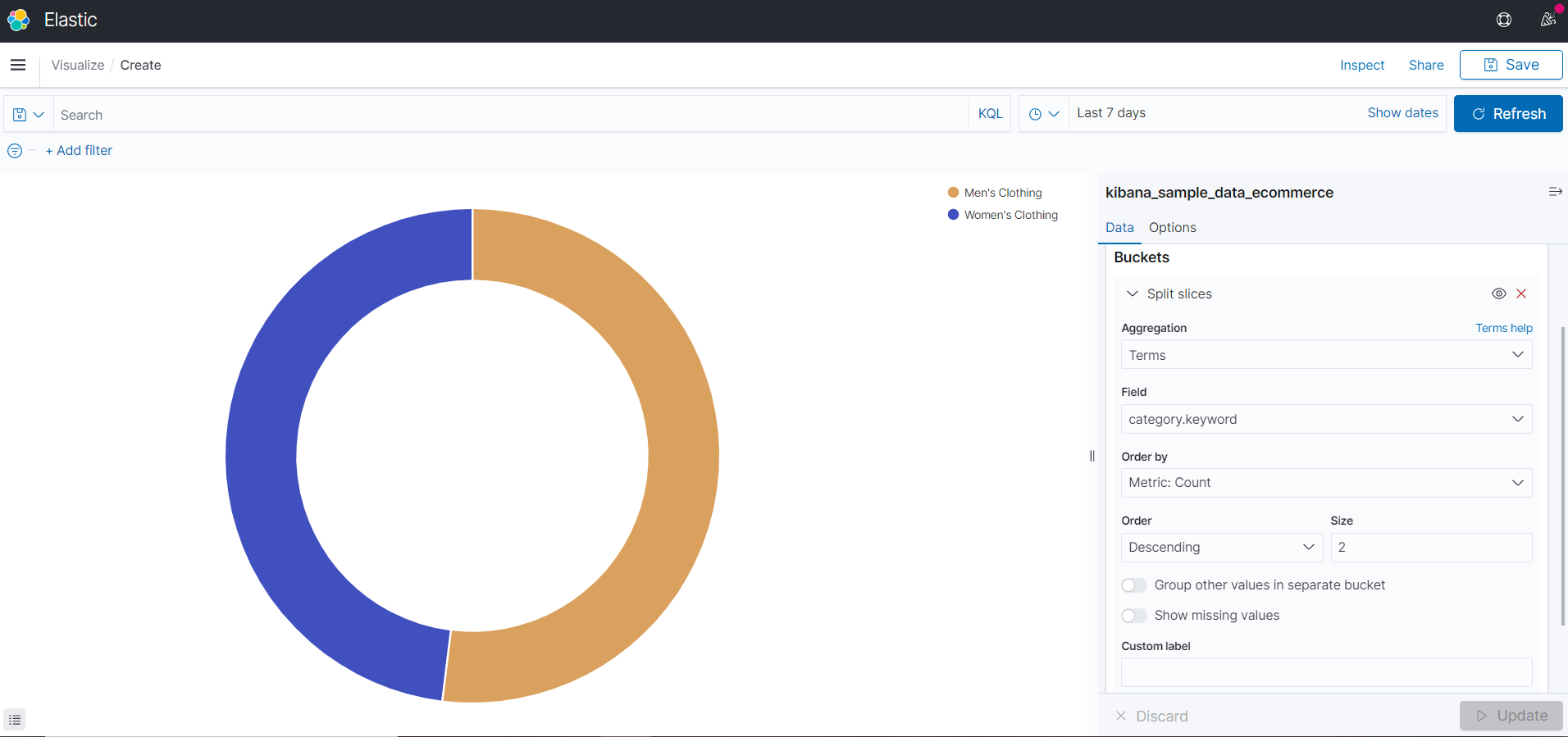
Task: Focus the Search query input
Action: (x=511, y=115)
